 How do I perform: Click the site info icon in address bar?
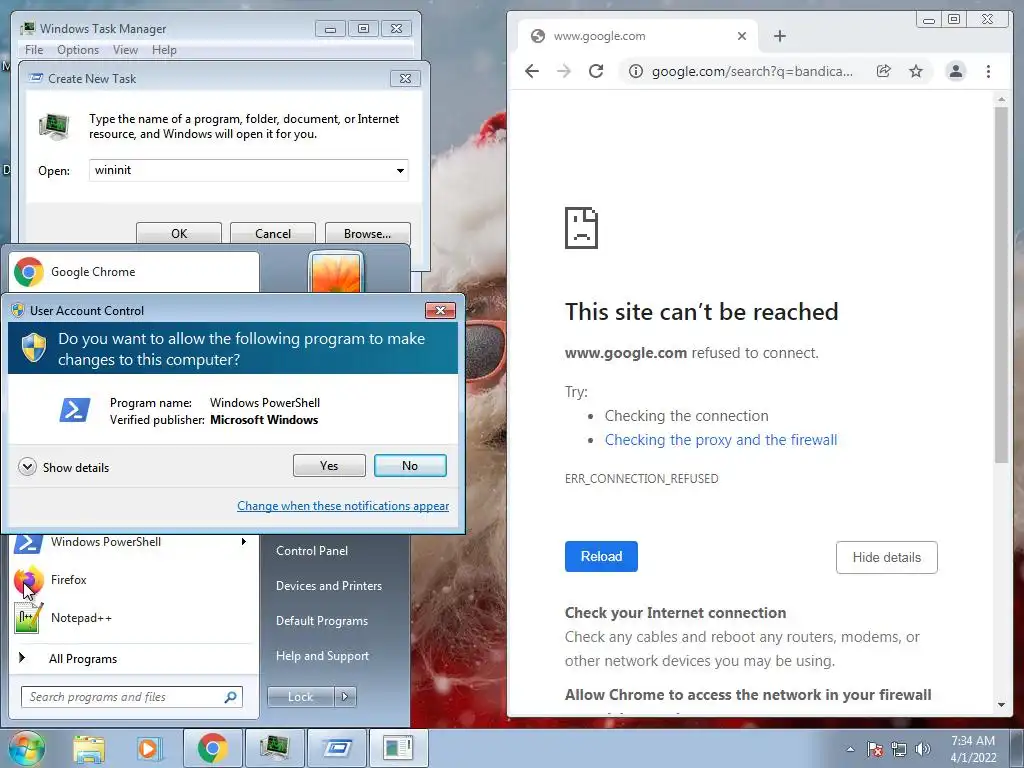tap(635, 71)
